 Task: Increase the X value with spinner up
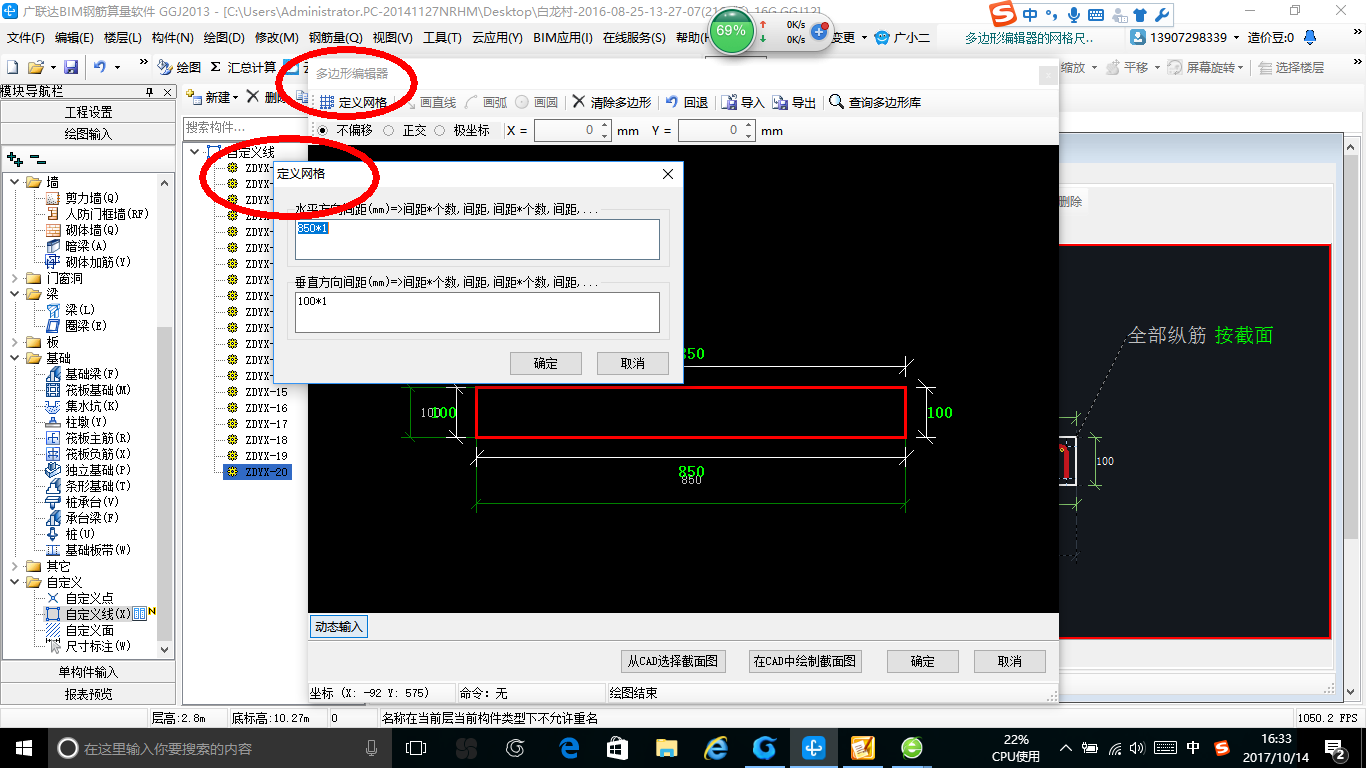(x=604, y=126)
